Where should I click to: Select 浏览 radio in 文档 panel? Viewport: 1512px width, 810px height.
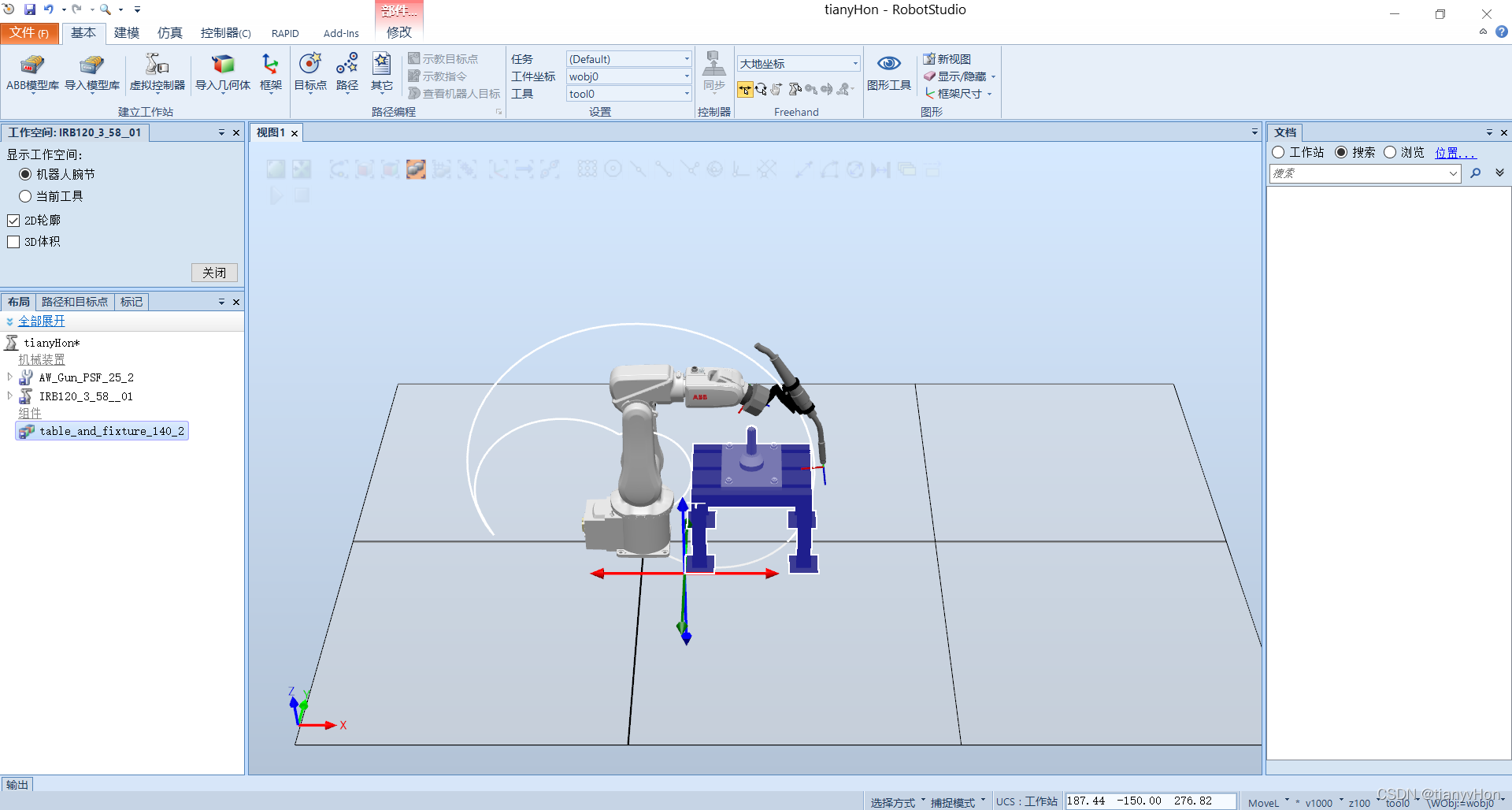[x=1390, y=152]
